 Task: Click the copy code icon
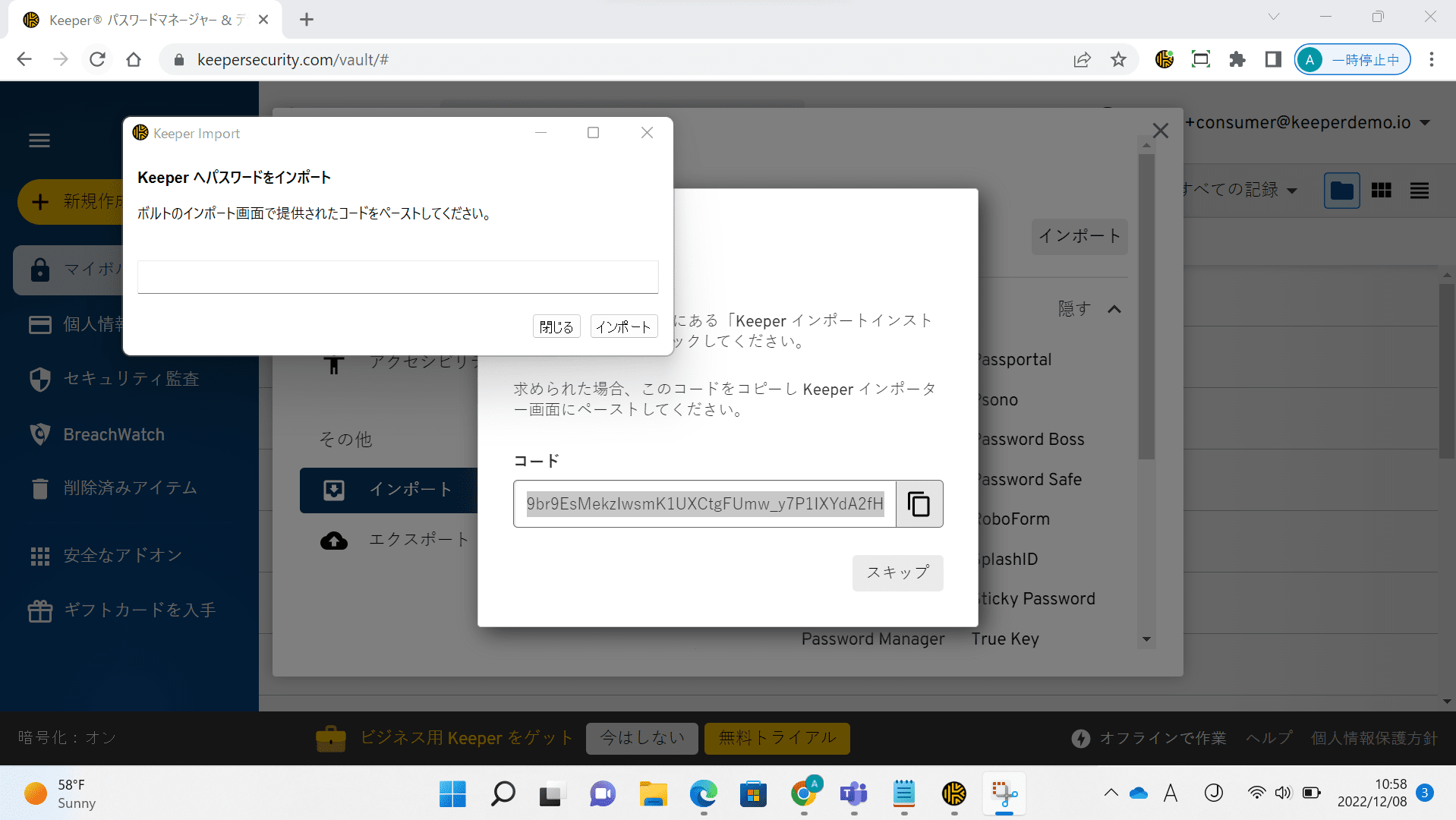coord(919,504)
